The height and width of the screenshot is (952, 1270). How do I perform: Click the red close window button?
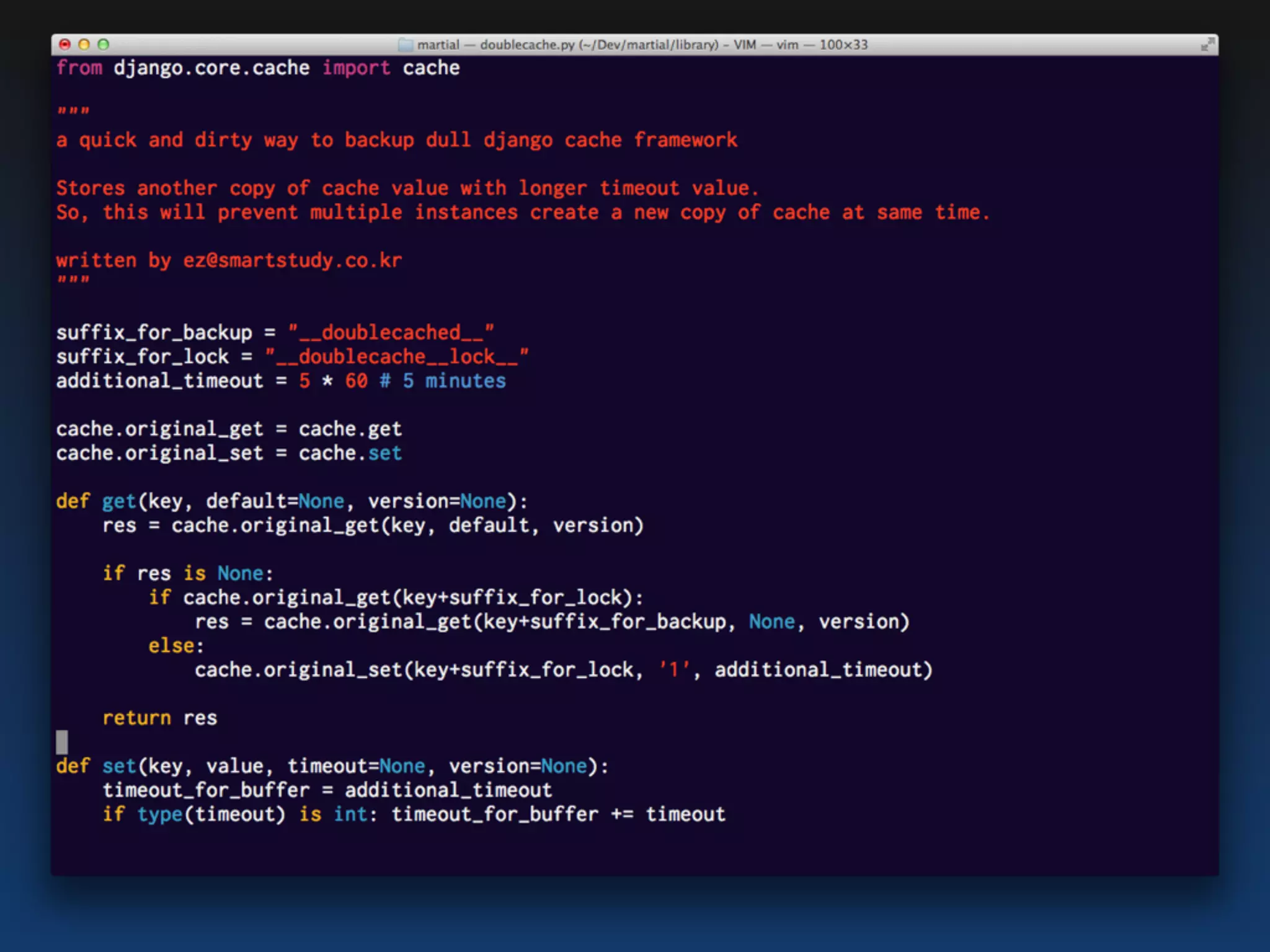pyautogui.click(x=64, y=45)
